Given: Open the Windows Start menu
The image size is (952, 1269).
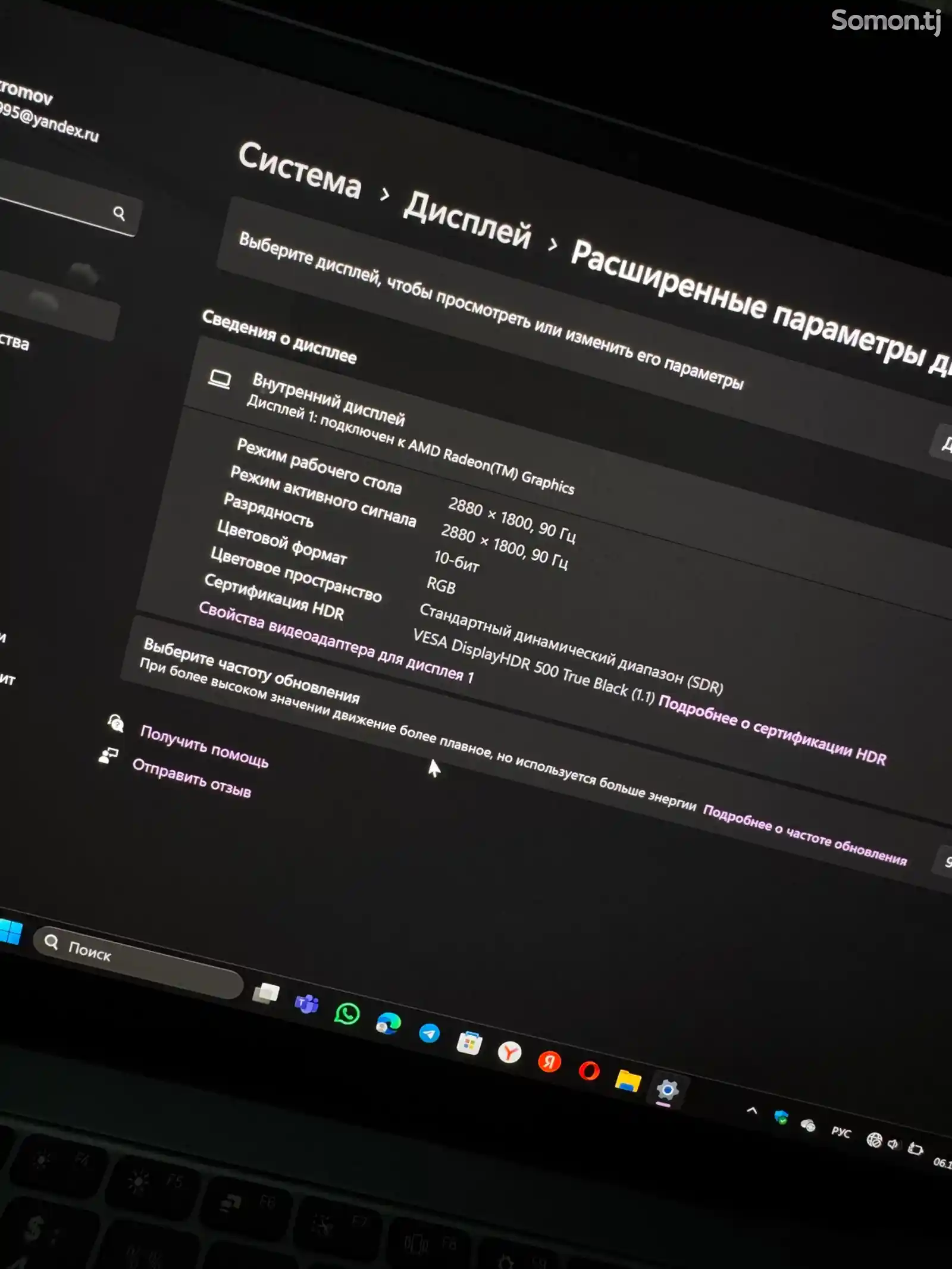Looking at the screenshot, I should (x=10, y=932).
